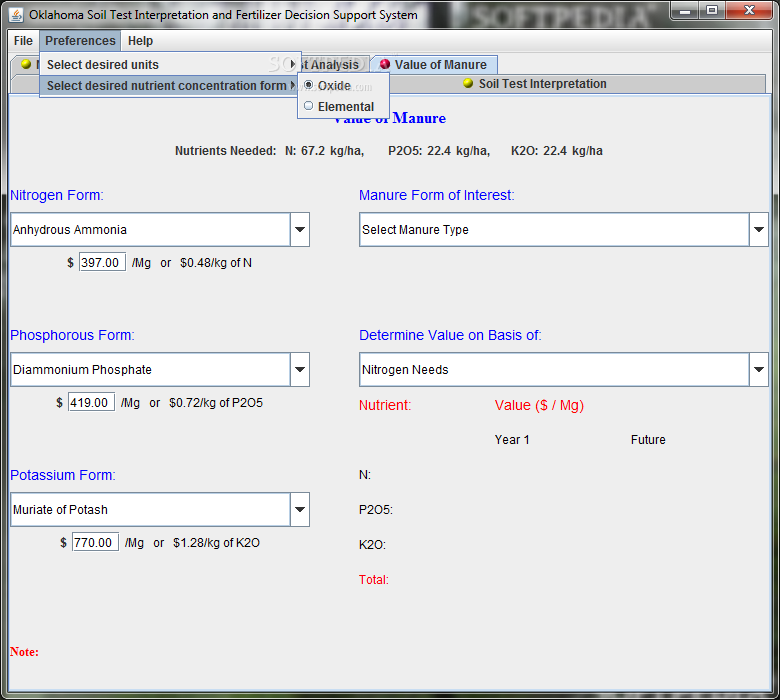Expand the Nitrogen Form dropdown arrow

[x=300, y=229]
